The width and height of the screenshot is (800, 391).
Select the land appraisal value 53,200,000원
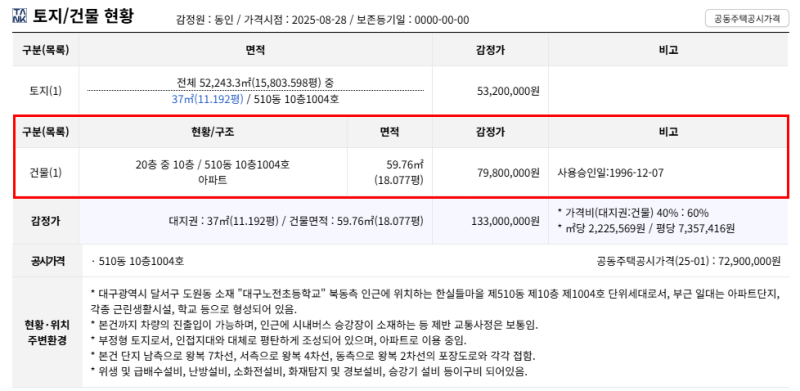[x=508, y=91]
